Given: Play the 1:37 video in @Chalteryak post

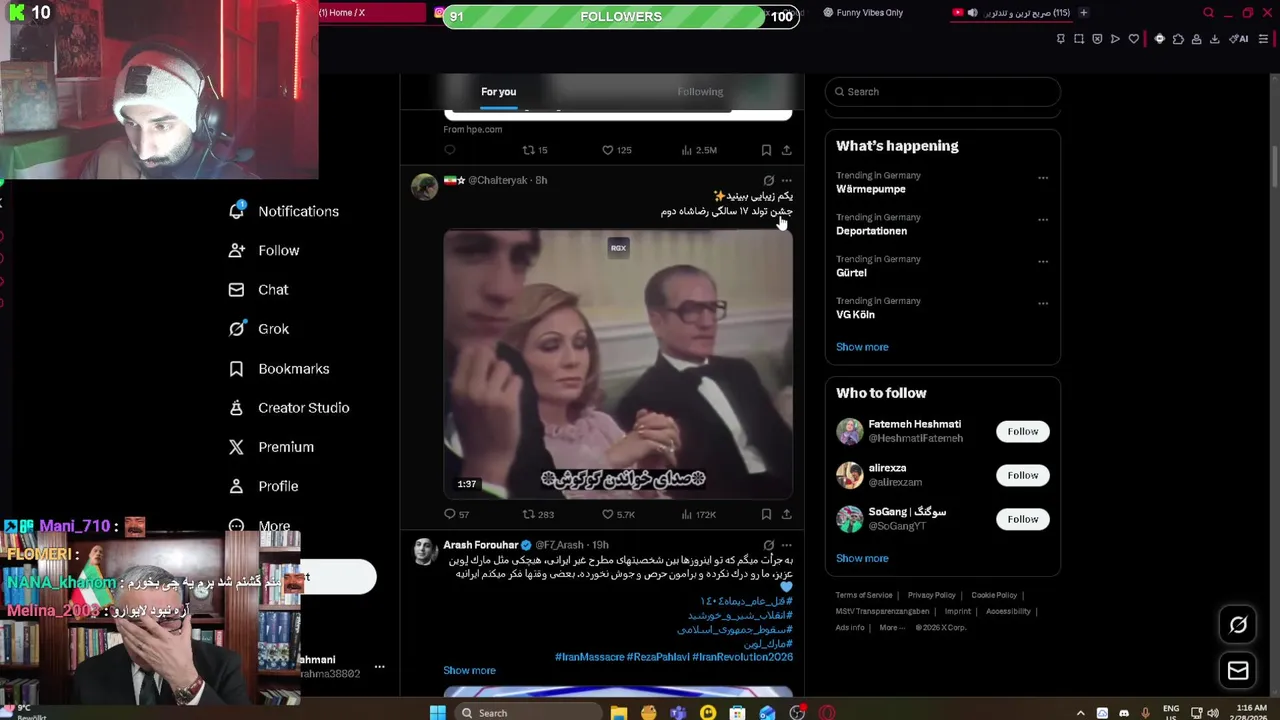Looking at the screenshot, I should tap(618, 364).
